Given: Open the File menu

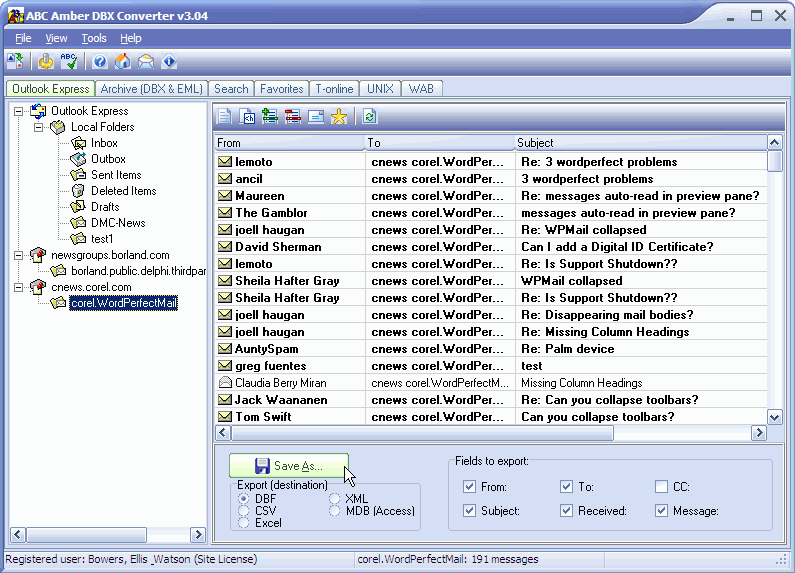Looking at the screenshot, I should [23, 38].
